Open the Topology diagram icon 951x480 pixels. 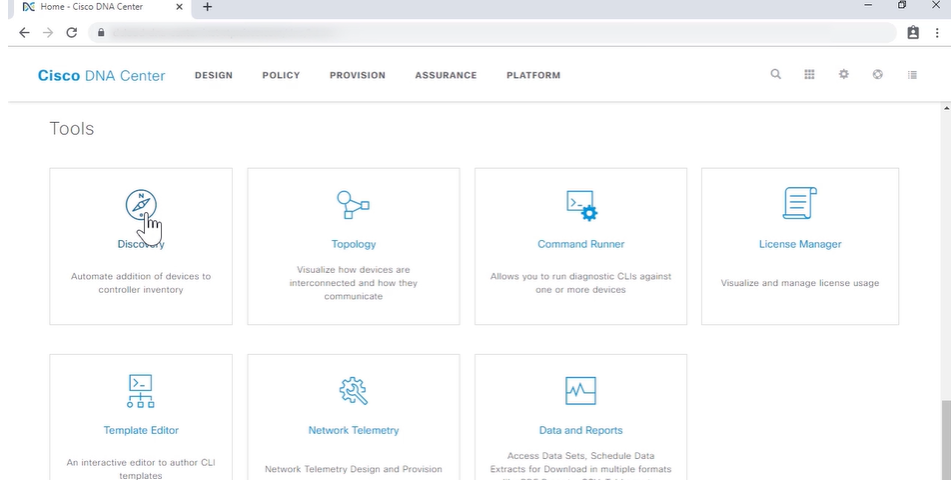point(353,205)
